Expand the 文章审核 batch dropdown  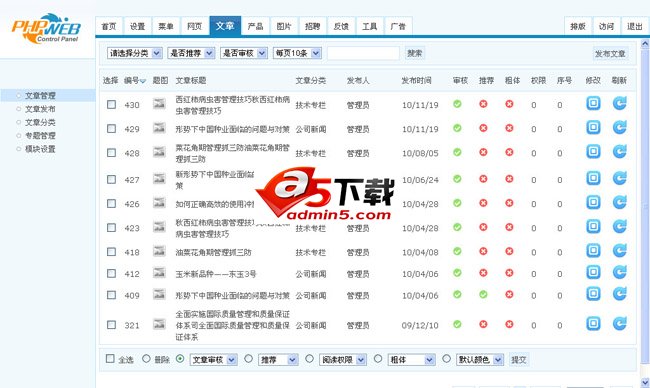click(214, 359)
